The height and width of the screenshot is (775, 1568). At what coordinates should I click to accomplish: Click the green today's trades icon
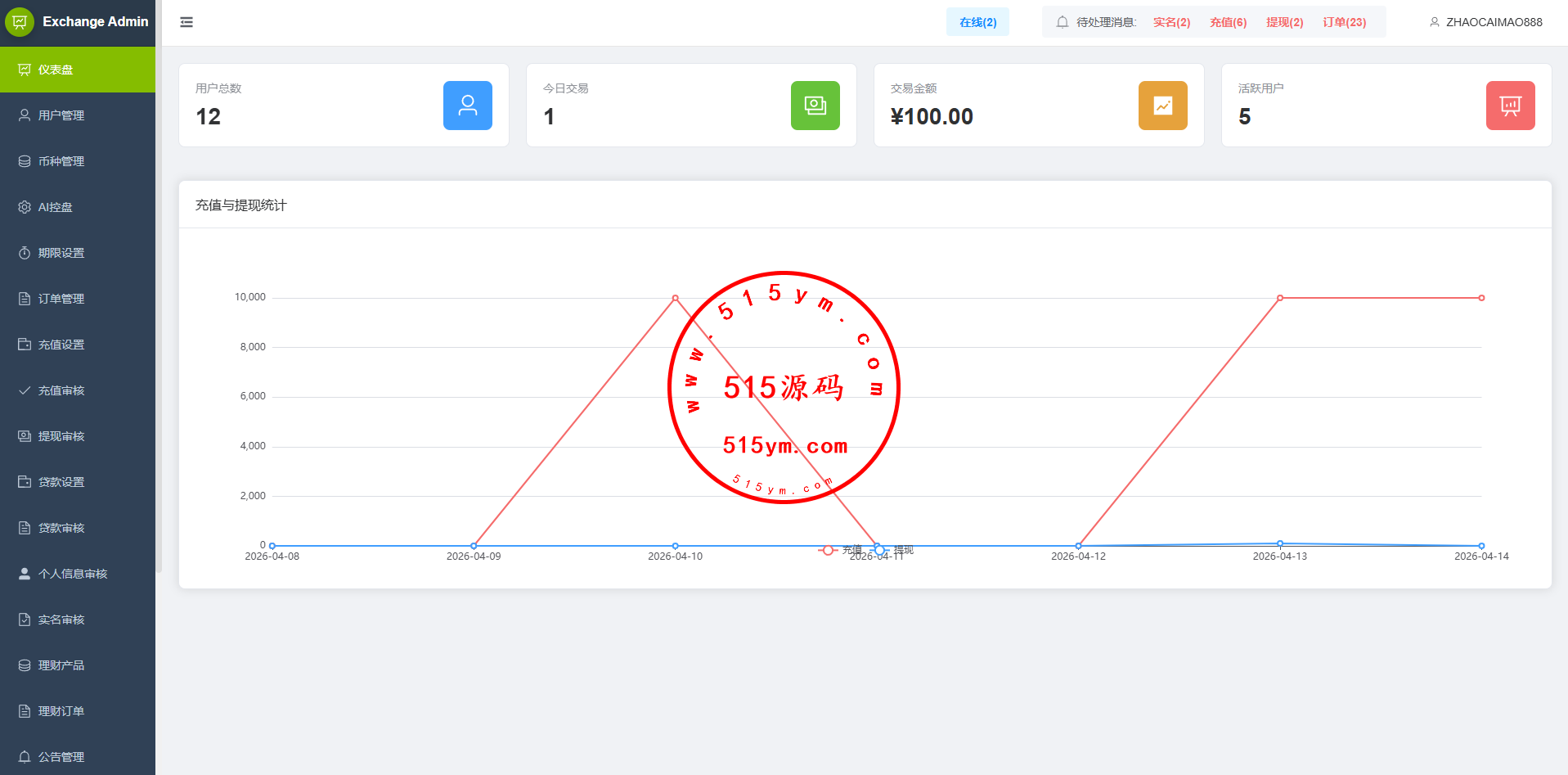tap(815, 106)
